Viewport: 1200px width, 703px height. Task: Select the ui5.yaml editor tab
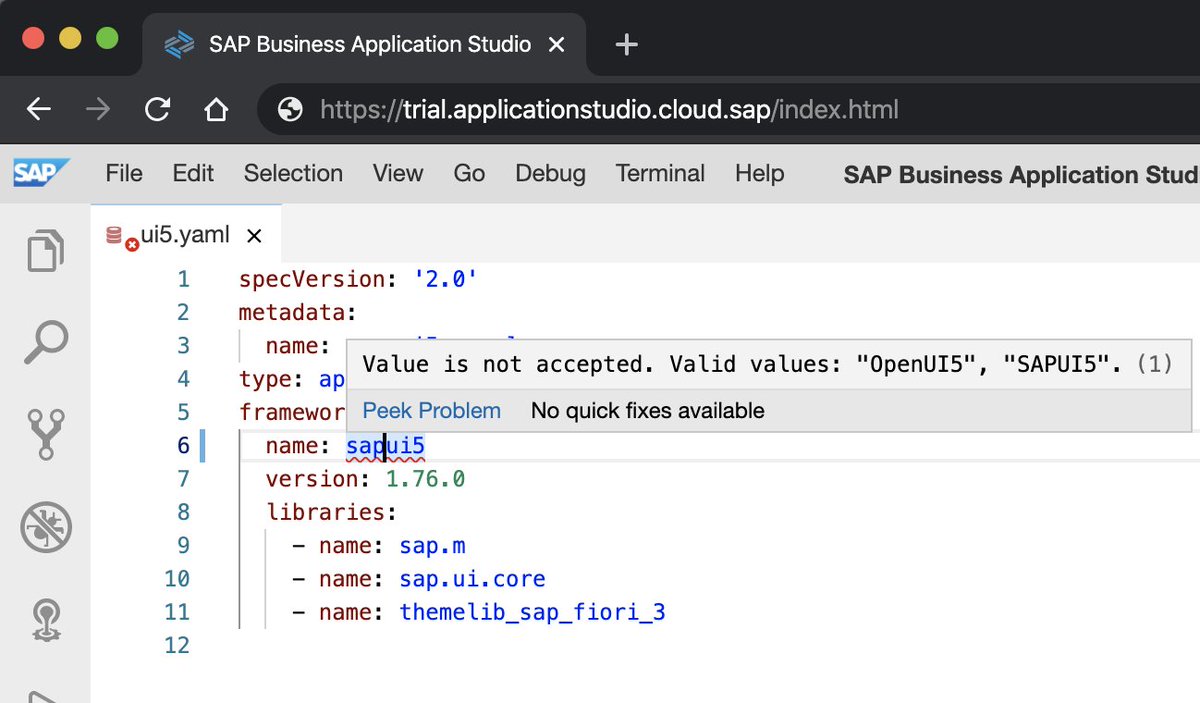(x=185, y=235)
